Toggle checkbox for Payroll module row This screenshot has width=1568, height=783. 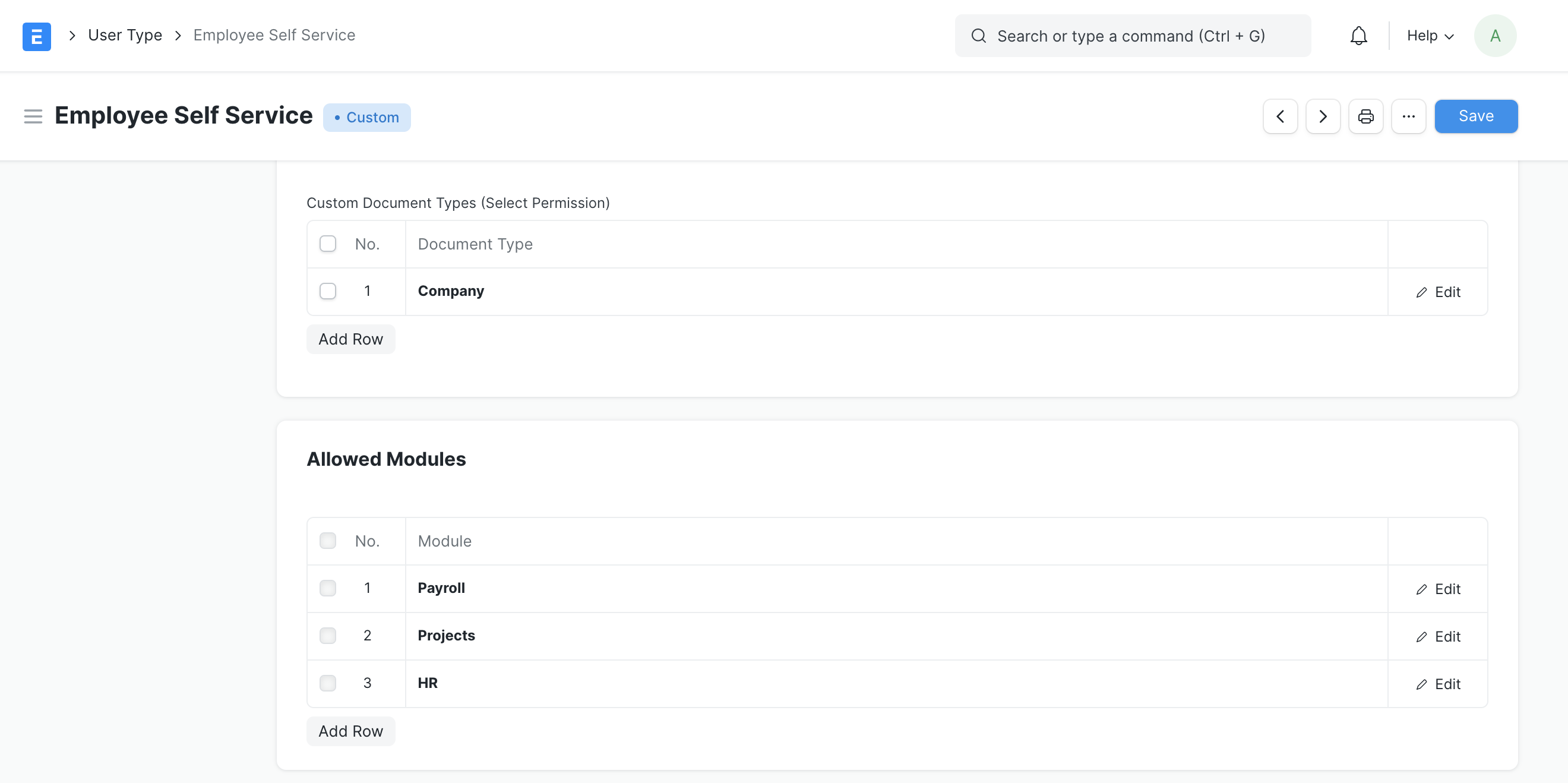click(x=327, y=588)
